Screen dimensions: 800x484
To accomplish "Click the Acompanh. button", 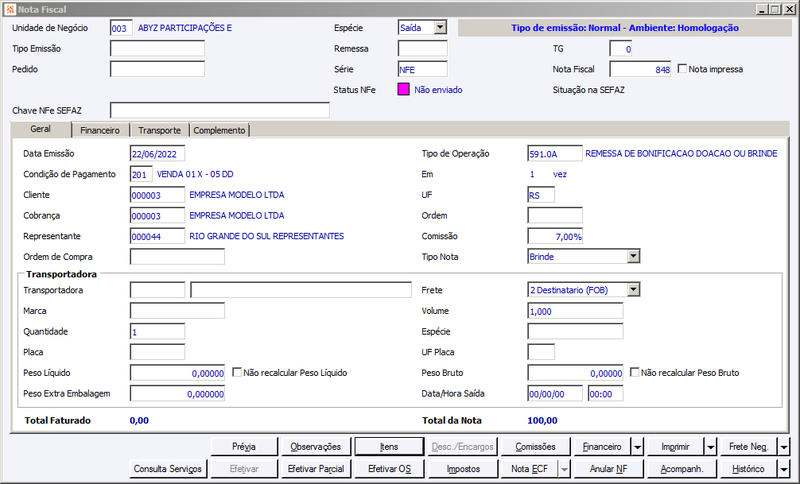I will tap(682, 469).
